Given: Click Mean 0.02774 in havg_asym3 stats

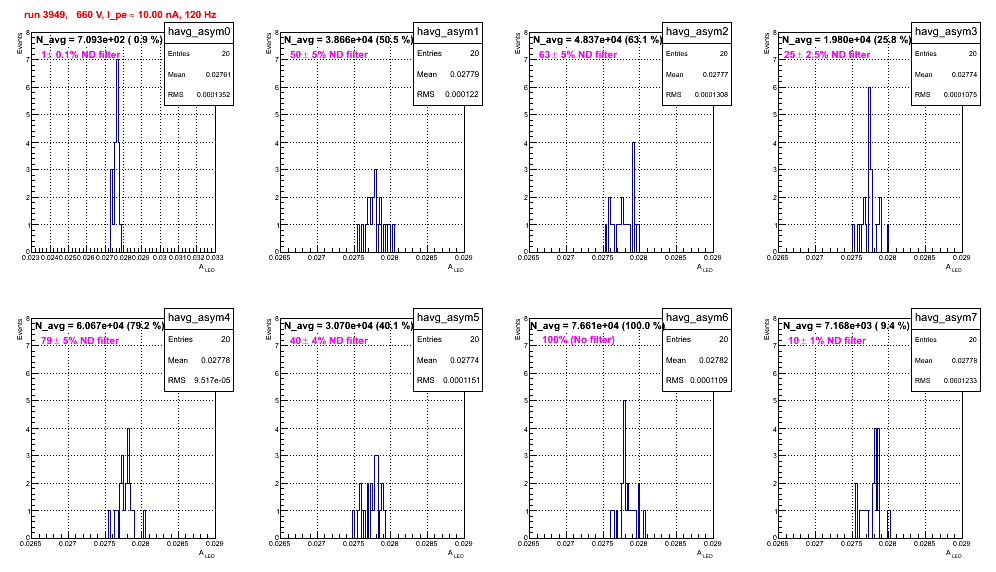Looking at the screenshot, I should click(x=946, y=74).
